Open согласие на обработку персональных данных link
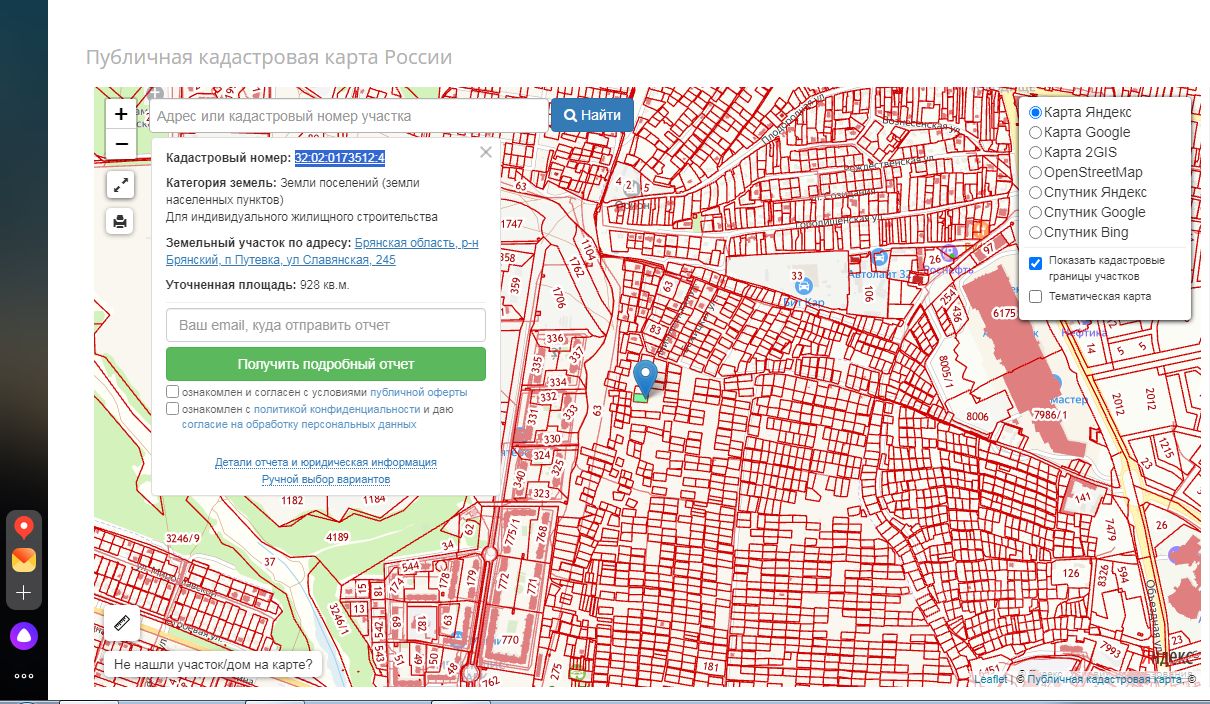Viewport: 1210px width, 704px height. [299, 424]
